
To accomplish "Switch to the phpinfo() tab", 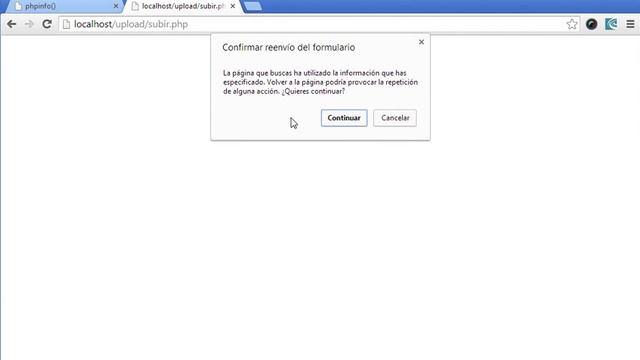I will [x=63, y=6].
